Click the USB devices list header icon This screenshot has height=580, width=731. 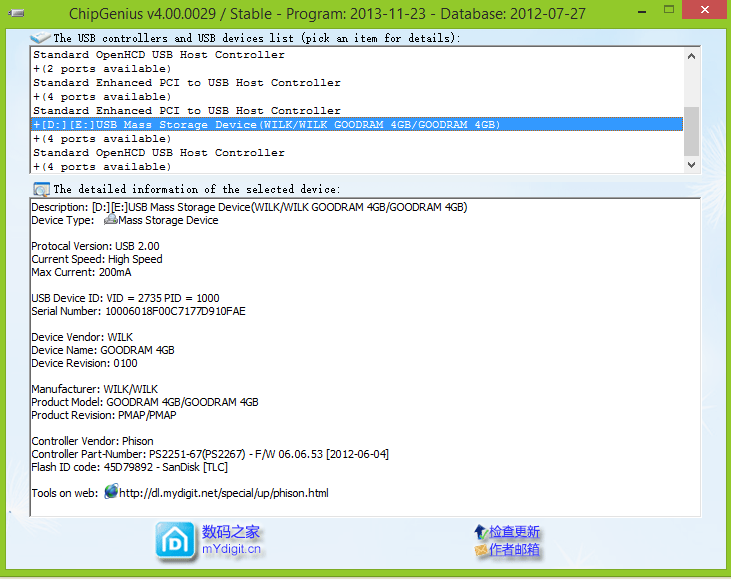(40, 37)
